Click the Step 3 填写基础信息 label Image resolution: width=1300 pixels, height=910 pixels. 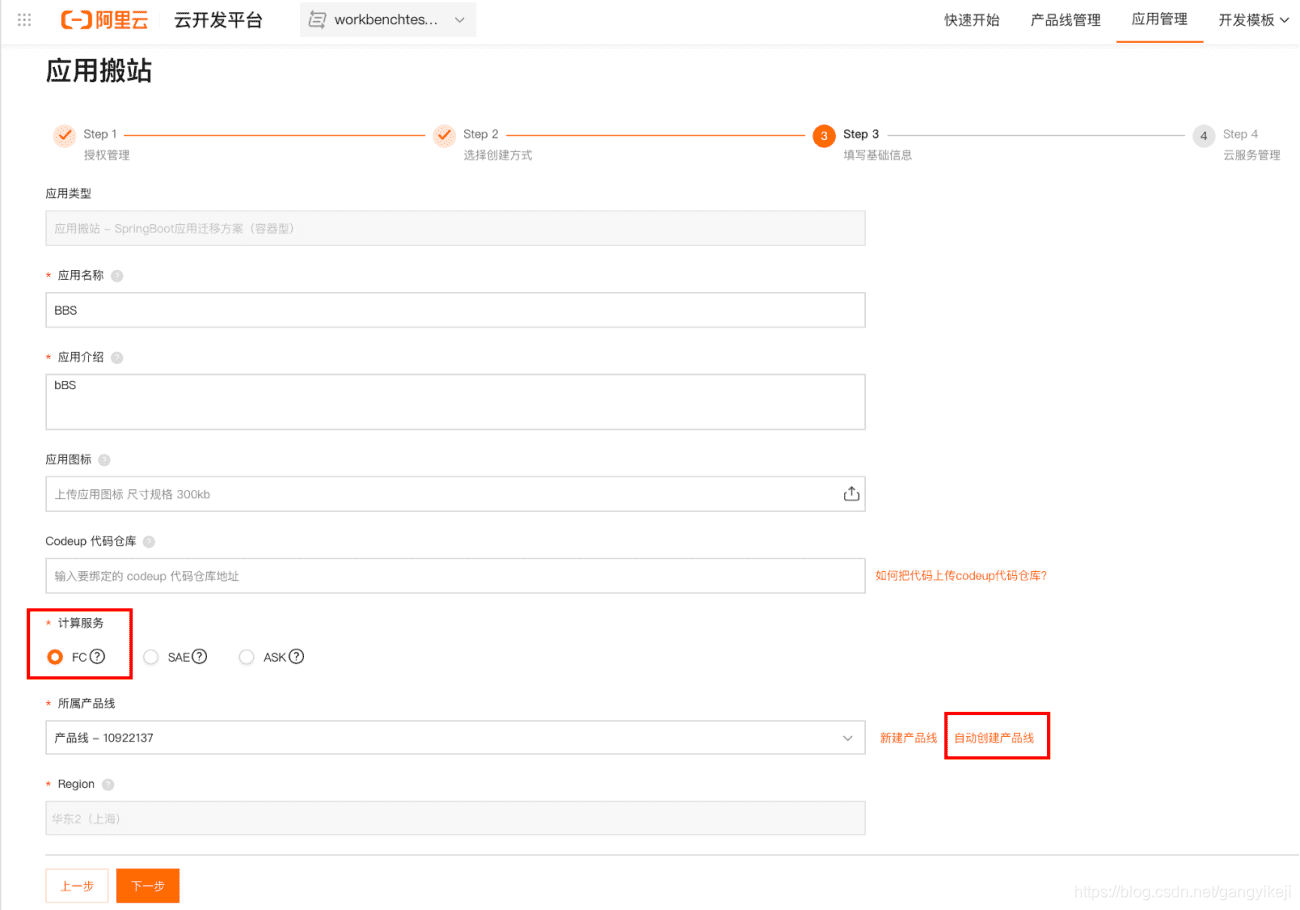878,156
